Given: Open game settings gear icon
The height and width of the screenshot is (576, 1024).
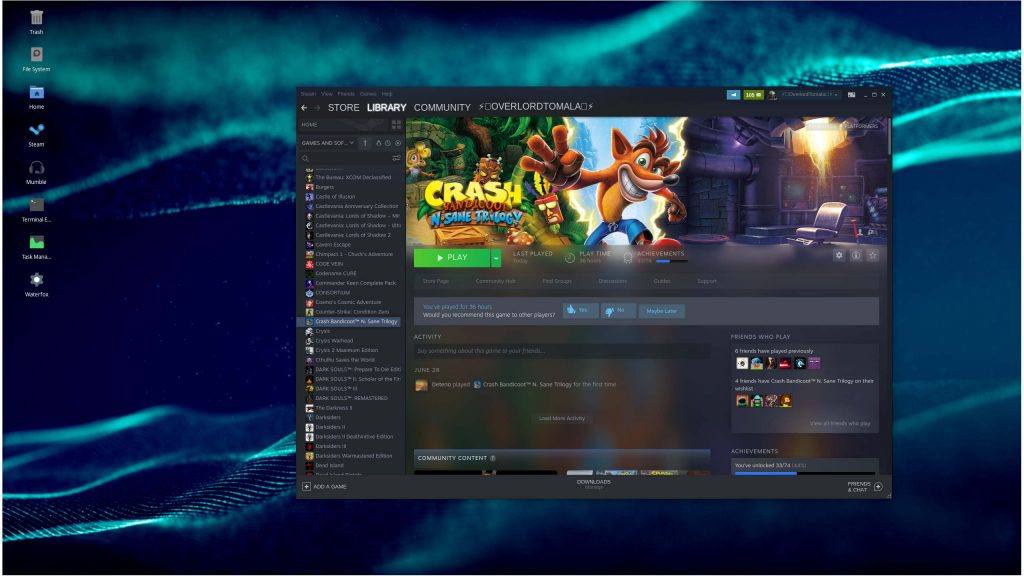Looking at the screenshot, I should coord(838,256).
